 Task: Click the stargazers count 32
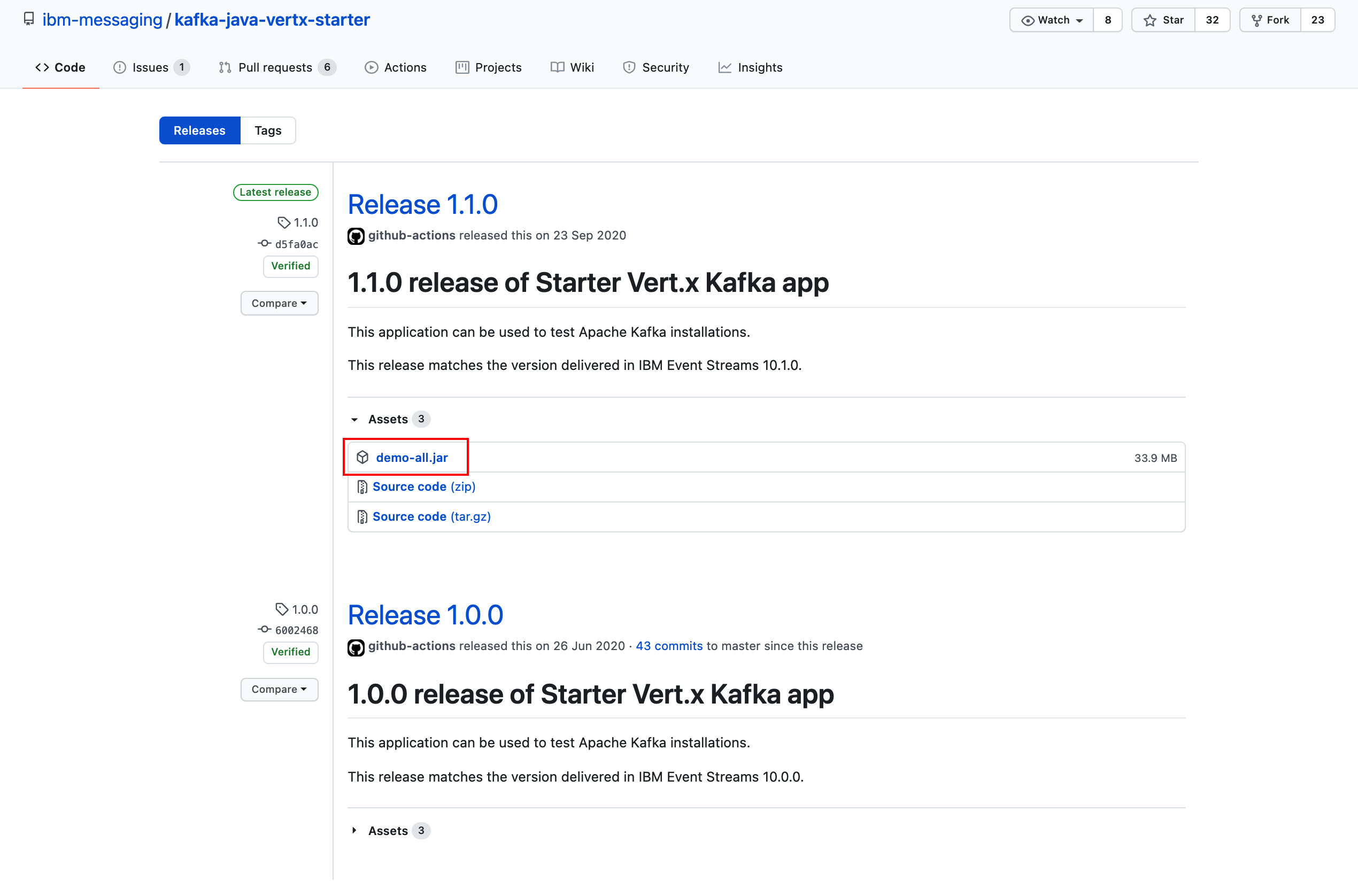pos(1213,20)
